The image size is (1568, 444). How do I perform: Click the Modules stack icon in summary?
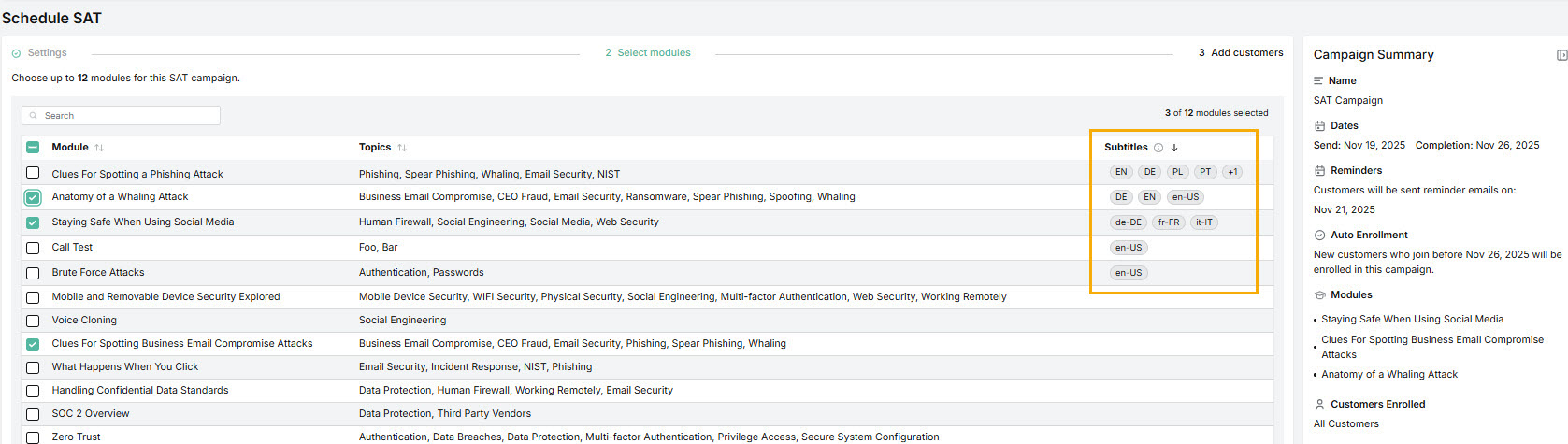pos(1319,295)
